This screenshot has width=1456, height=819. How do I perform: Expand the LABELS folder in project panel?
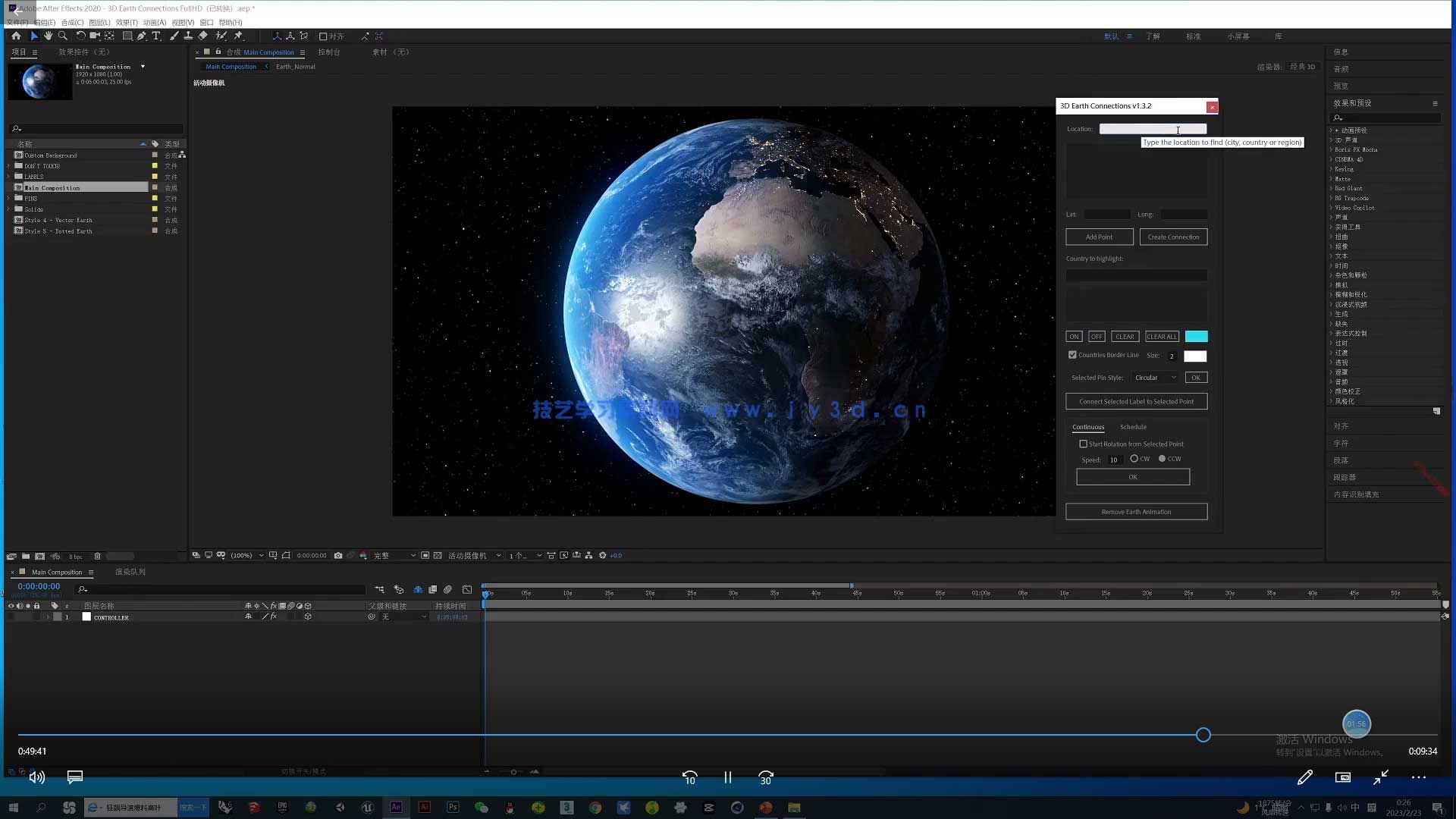(x=9, y=177)
